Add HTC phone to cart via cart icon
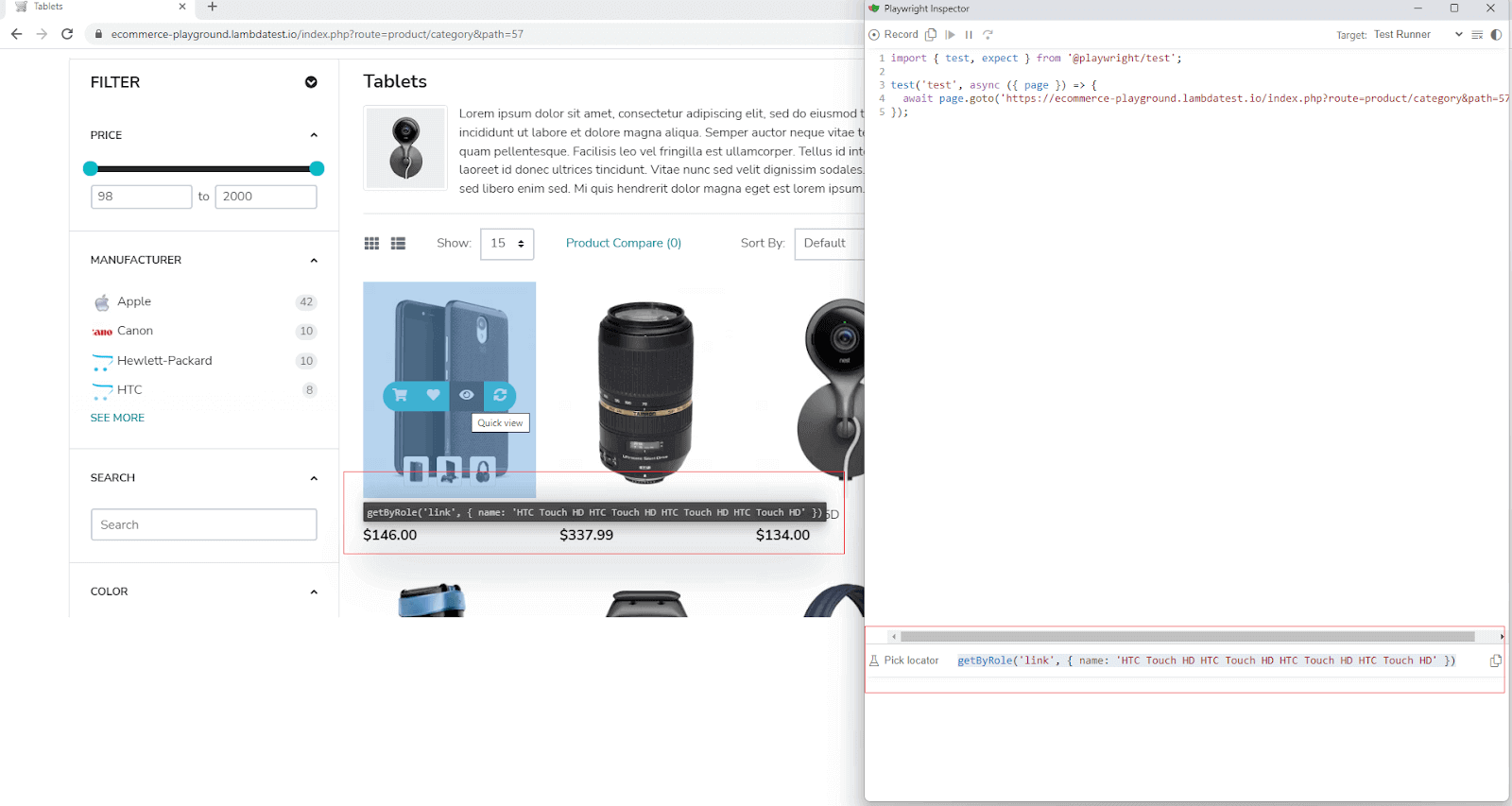1512x806 pixels. coord(401,395)
